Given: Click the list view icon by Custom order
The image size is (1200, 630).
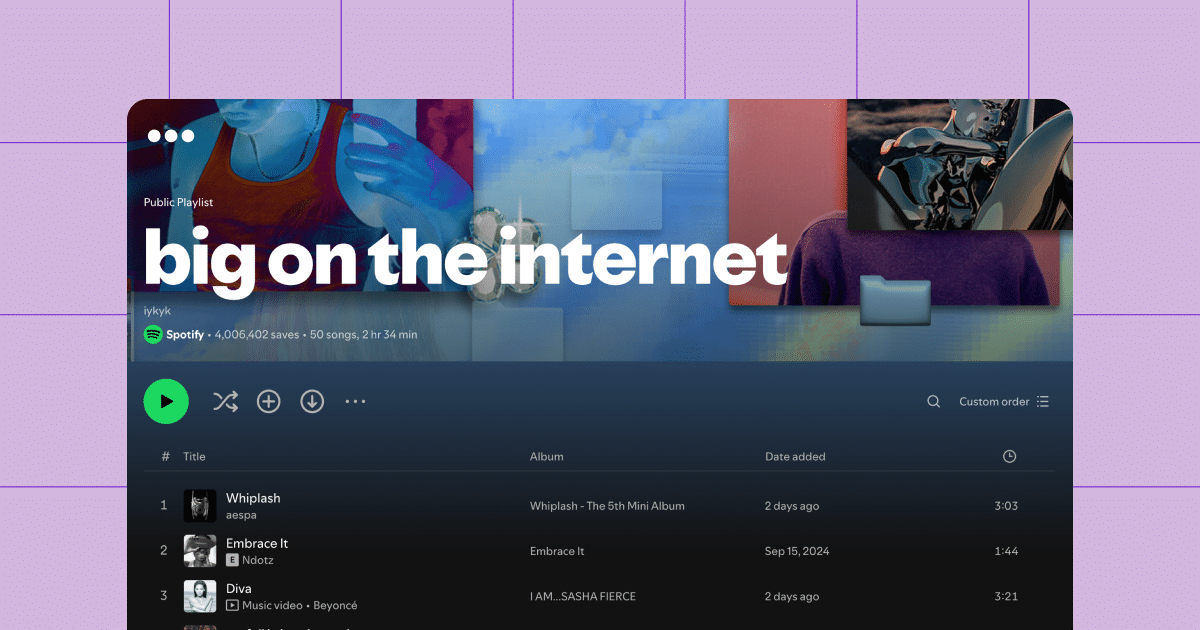Looking at the screenshot, I should [x=1043, y=401].
